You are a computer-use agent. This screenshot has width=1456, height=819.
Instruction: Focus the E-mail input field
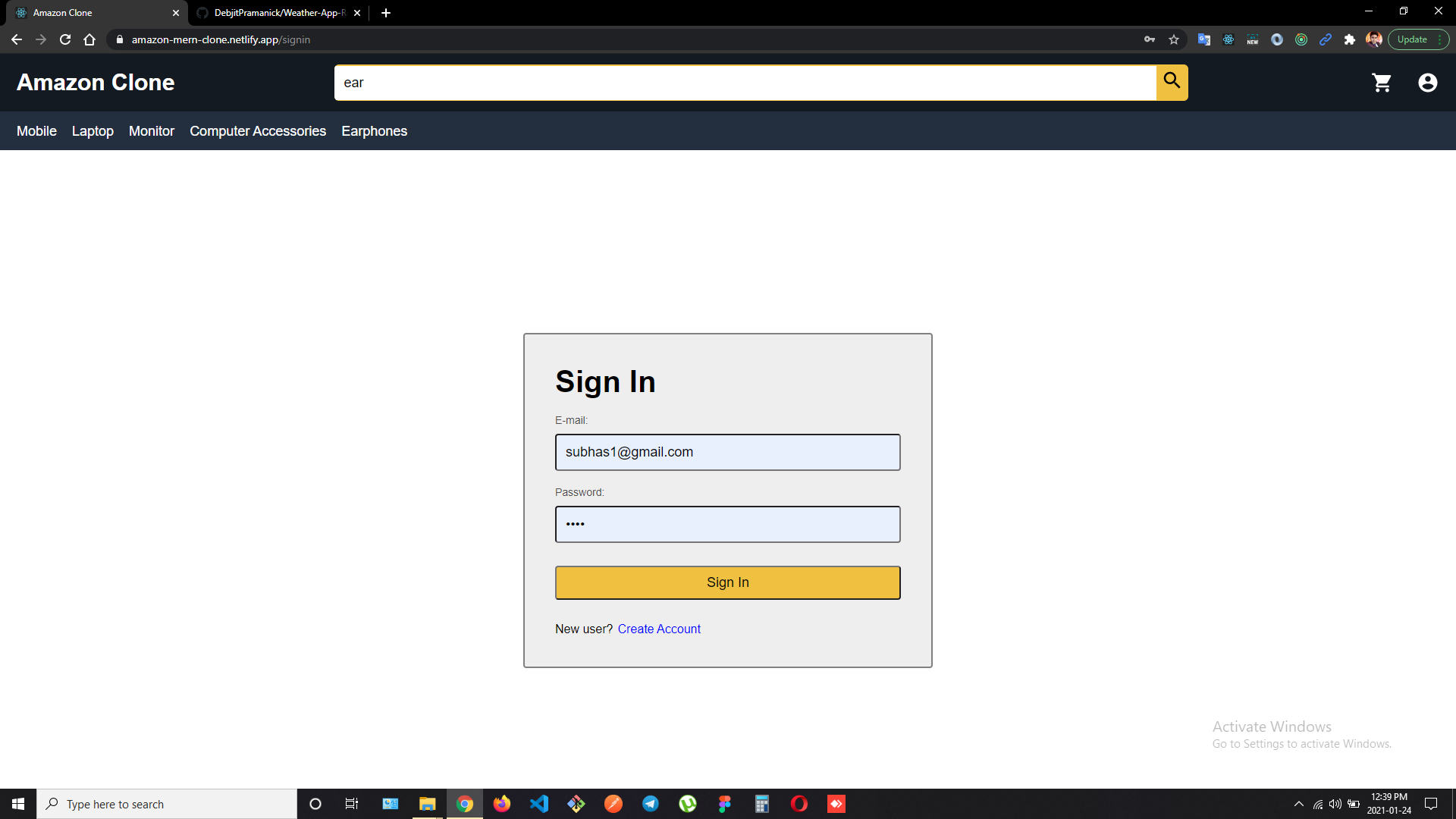click(x=727, y=452)
